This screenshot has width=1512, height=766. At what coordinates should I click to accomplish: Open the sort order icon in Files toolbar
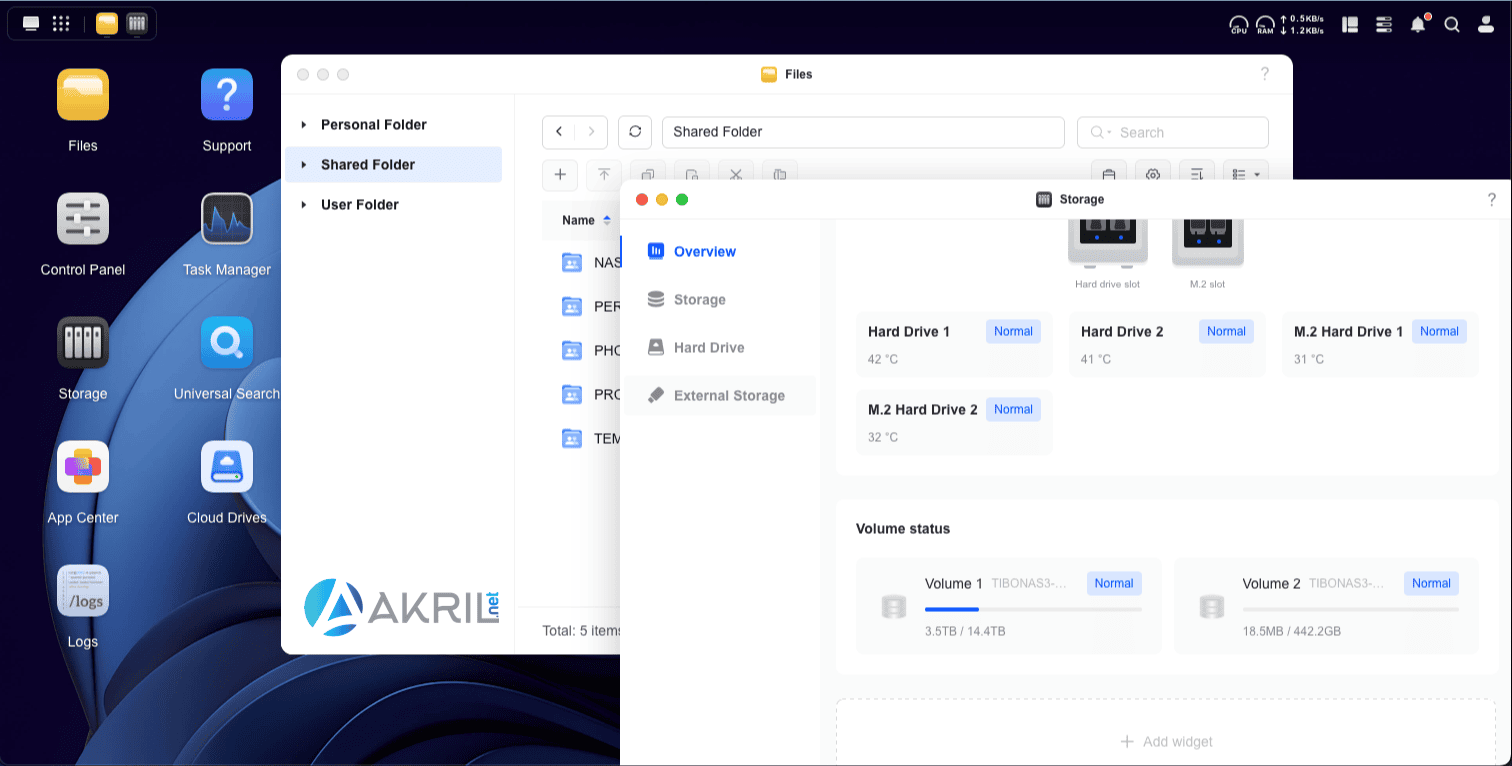pos(1197,174)
